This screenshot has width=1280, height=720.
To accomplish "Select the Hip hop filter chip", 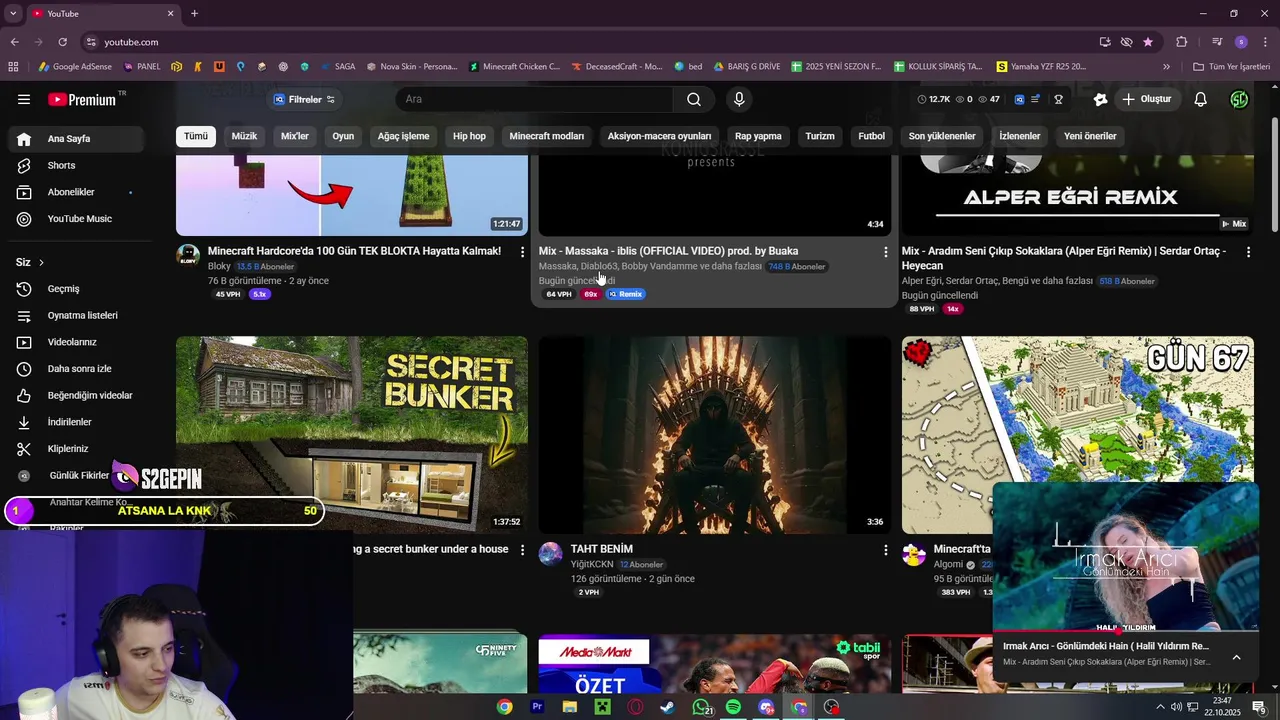I will pyautogui.click(x=469, y=136).
